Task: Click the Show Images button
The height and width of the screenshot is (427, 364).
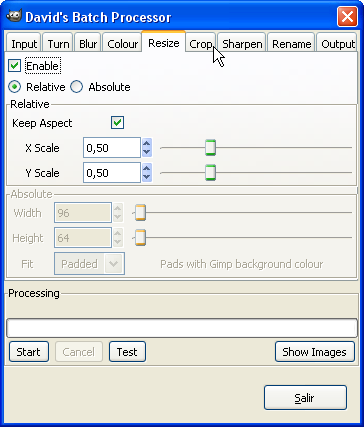Action: tap(314, 352)
